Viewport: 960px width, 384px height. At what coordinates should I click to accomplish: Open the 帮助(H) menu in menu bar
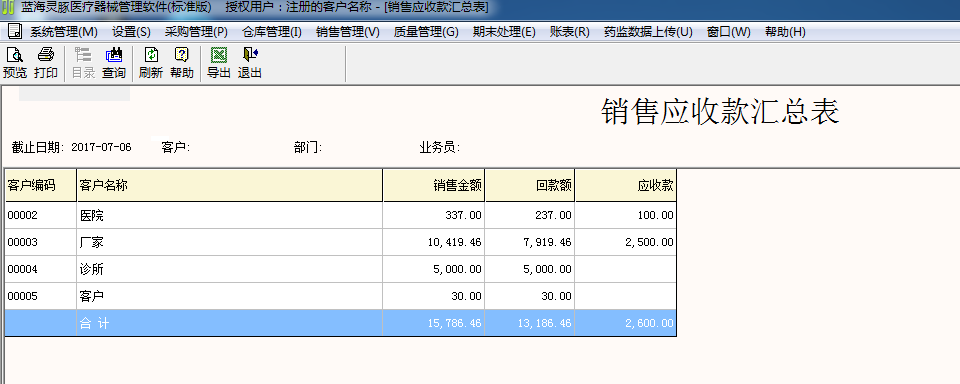click(x=786, y=32)
